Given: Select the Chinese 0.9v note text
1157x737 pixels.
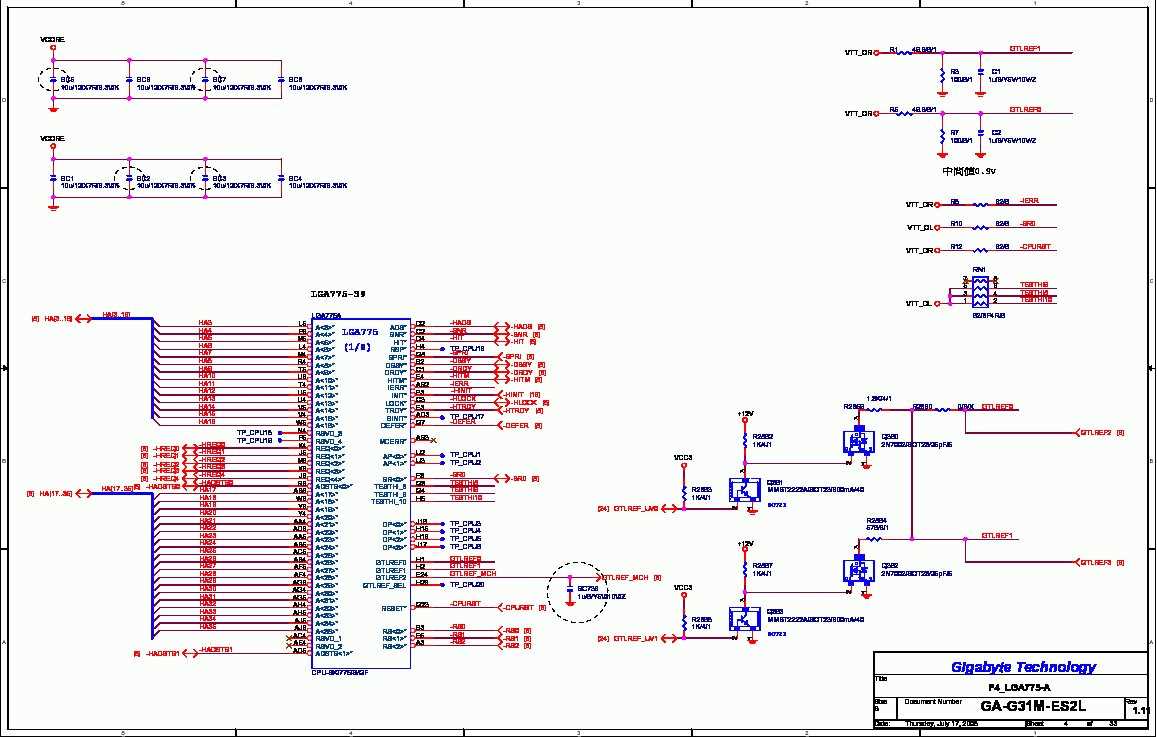Looking at the screenshot, I should (x=969, y=171).
